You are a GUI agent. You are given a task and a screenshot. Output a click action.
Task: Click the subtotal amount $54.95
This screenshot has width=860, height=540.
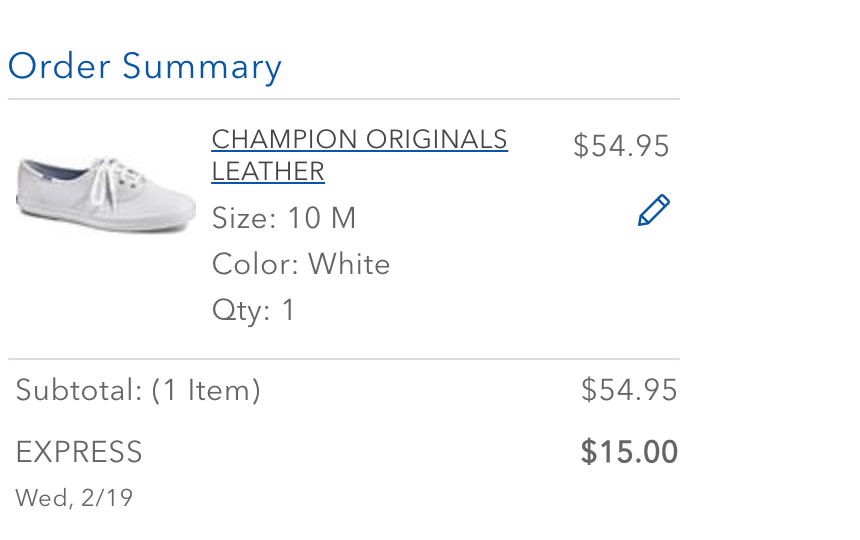pyautogui.click(x=629, y=390)
